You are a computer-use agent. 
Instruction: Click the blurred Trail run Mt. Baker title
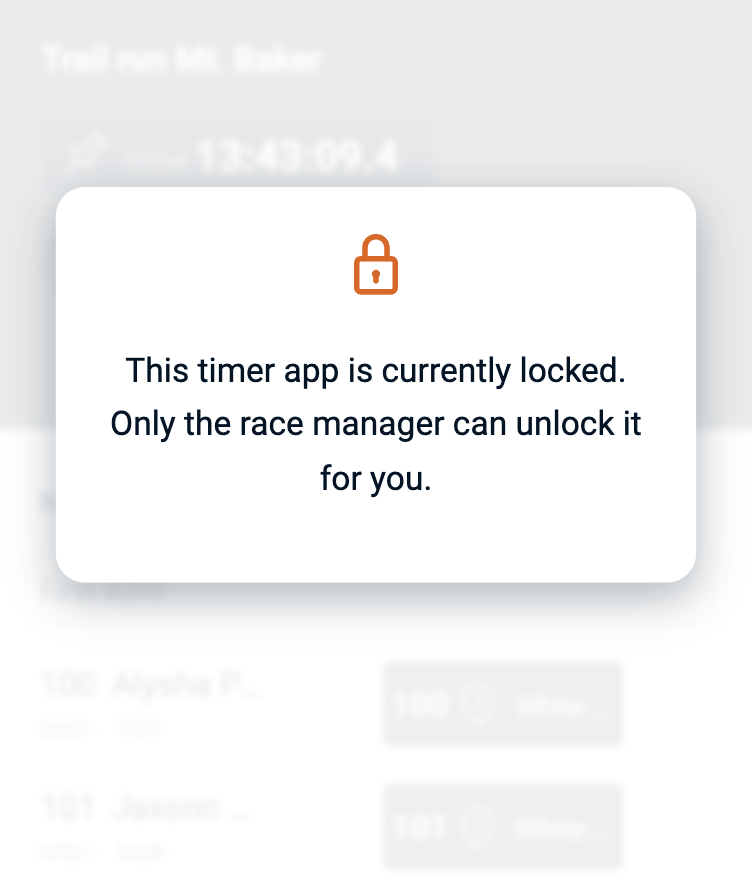182,60
